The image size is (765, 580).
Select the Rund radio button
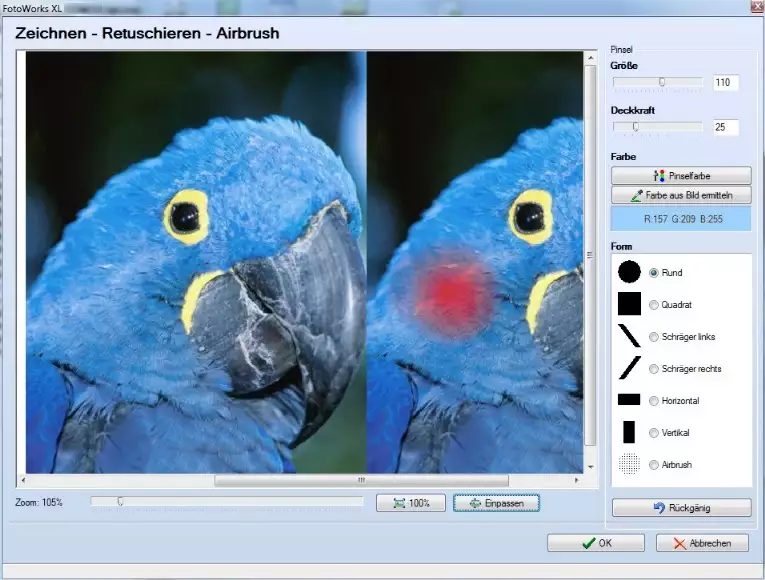point(655,272)
